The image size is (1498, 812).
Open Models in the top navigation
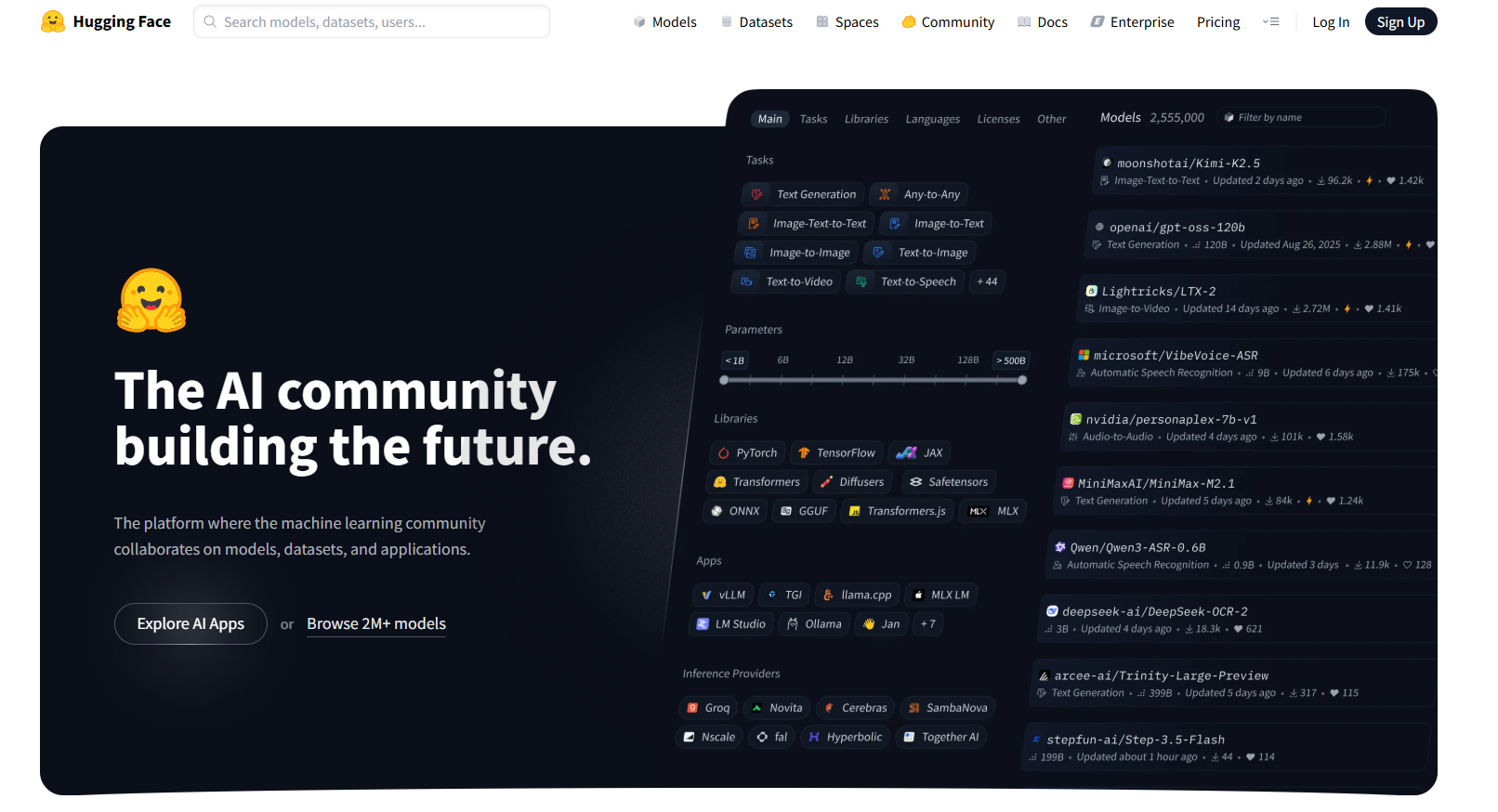(x=665, y=22)
